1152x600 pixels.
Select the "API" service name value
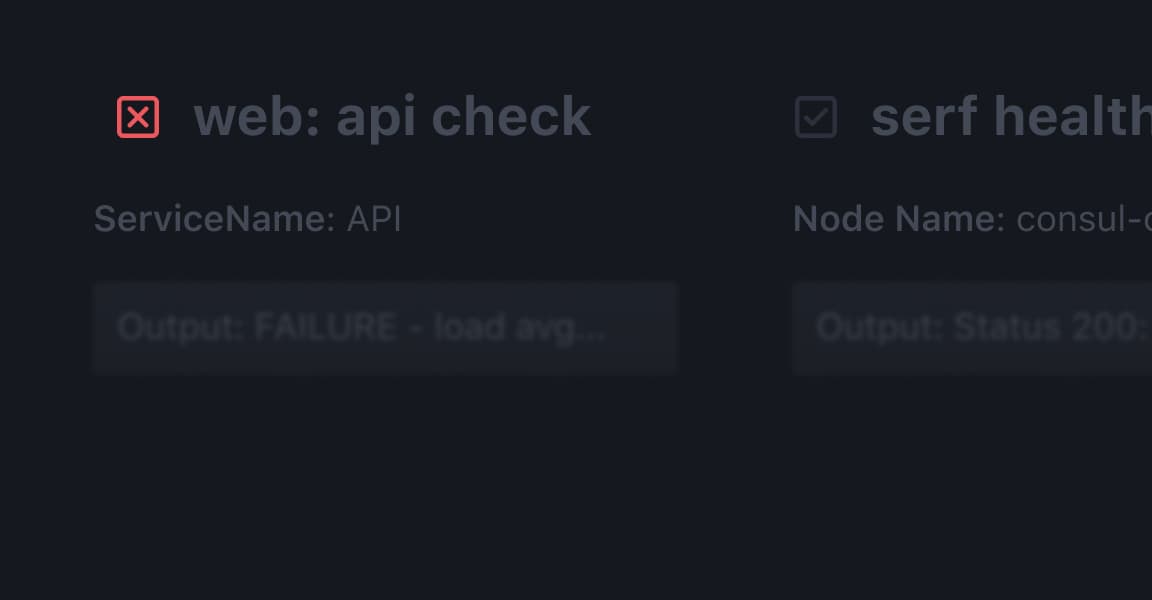[x=374, y=219]
